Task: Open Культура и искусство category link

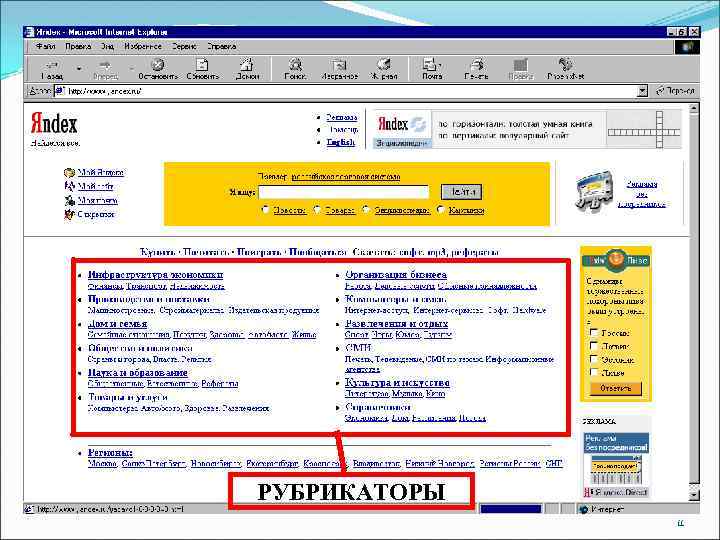Action: [x=397, y=382]
